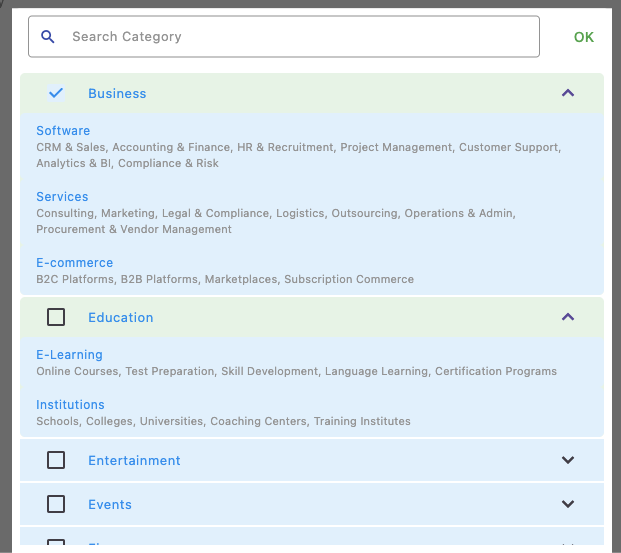Screen dimensions: 621x553
Task: Open the E-Learning subcategory
Action: (x=69, y=355)
